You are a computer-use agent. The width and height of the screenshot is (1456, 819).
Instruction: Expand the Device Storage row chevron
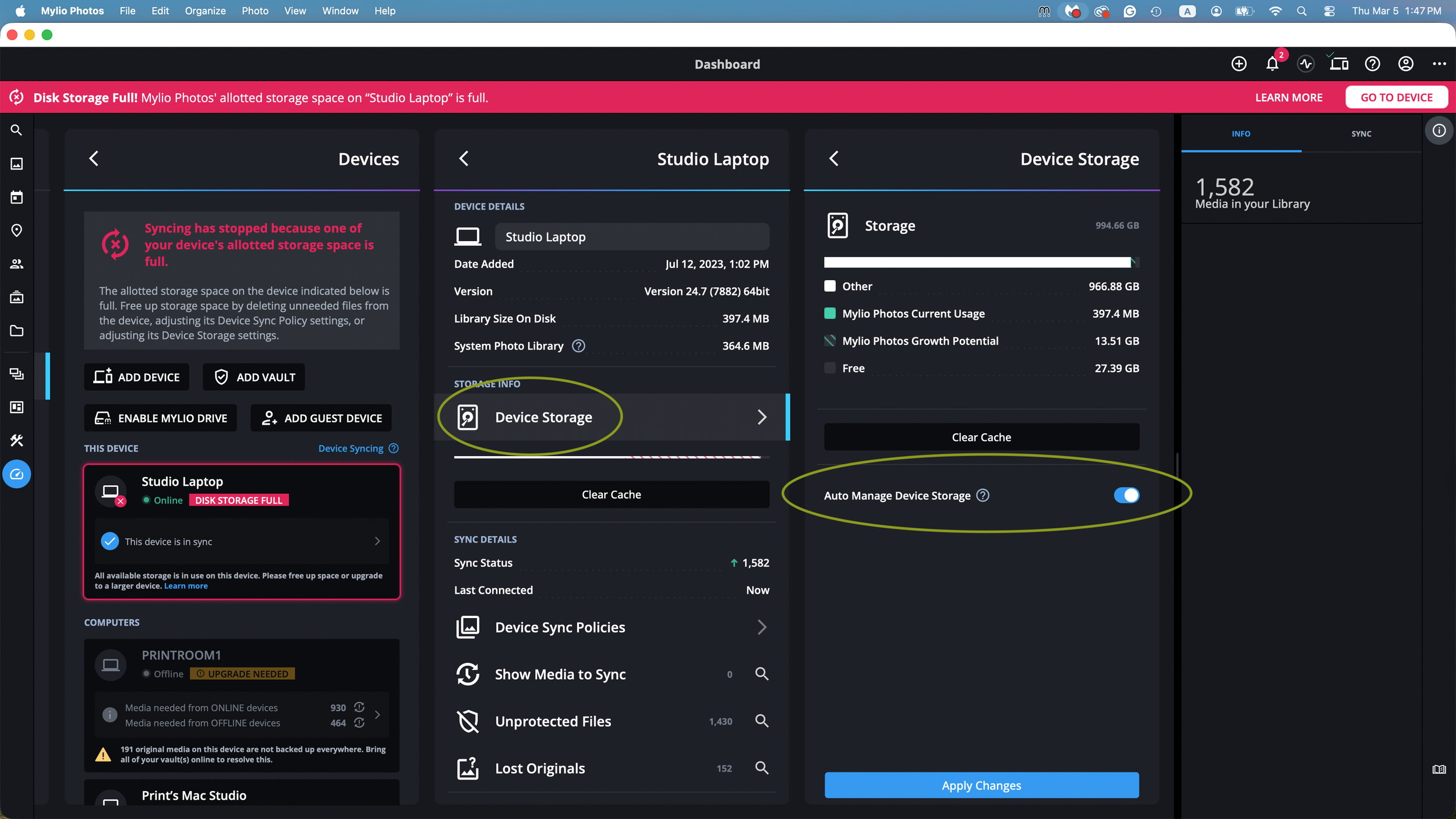[761, 417]
